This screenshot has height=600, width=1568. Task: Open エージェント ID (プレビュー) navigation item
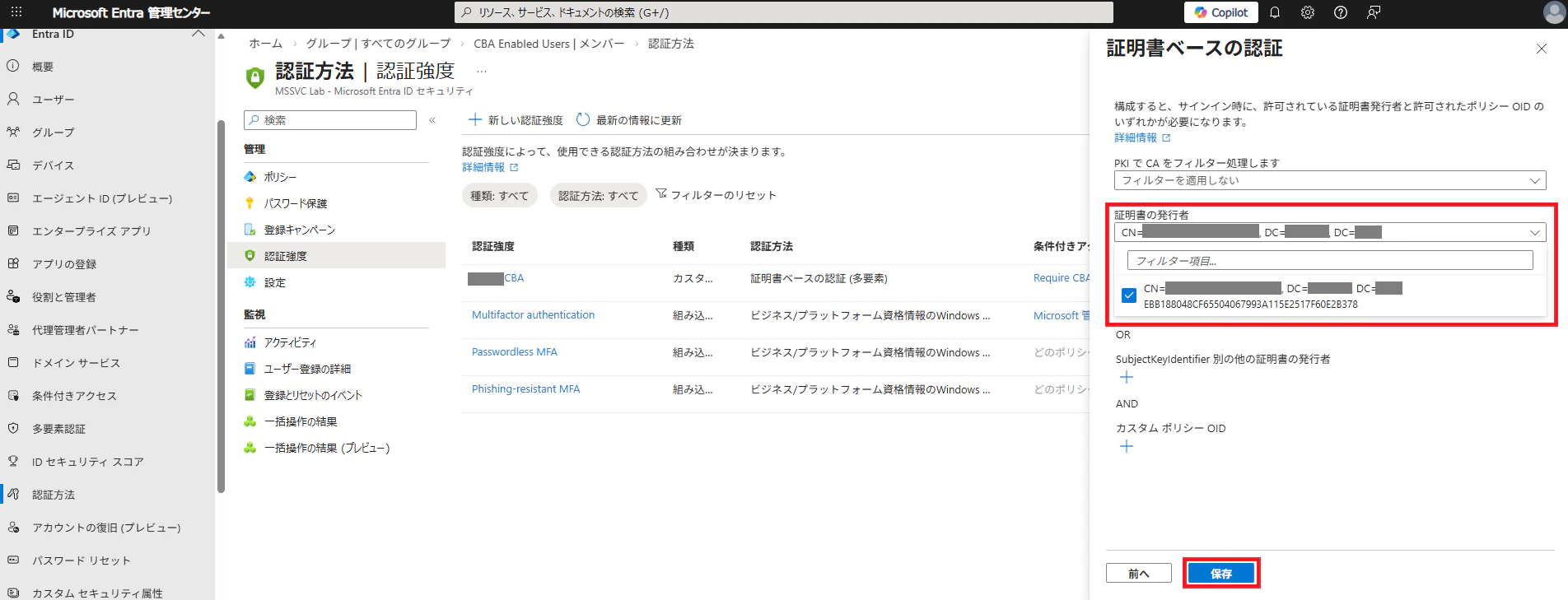click(x=102, y=198)
